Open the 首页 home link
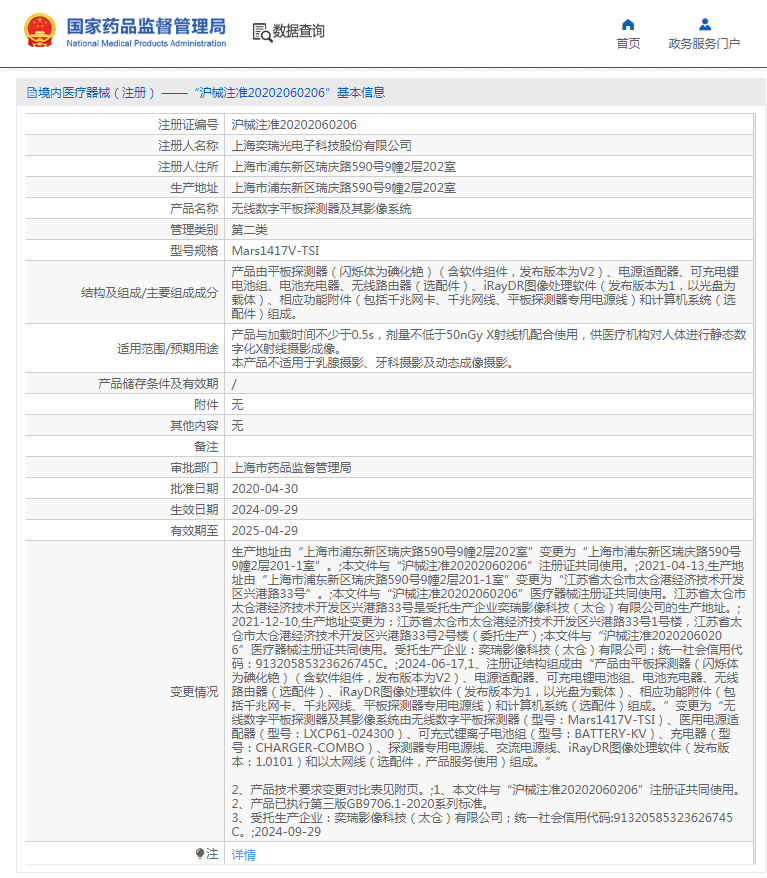Screen dimensions: 767x878 click(x=628, y=44)
